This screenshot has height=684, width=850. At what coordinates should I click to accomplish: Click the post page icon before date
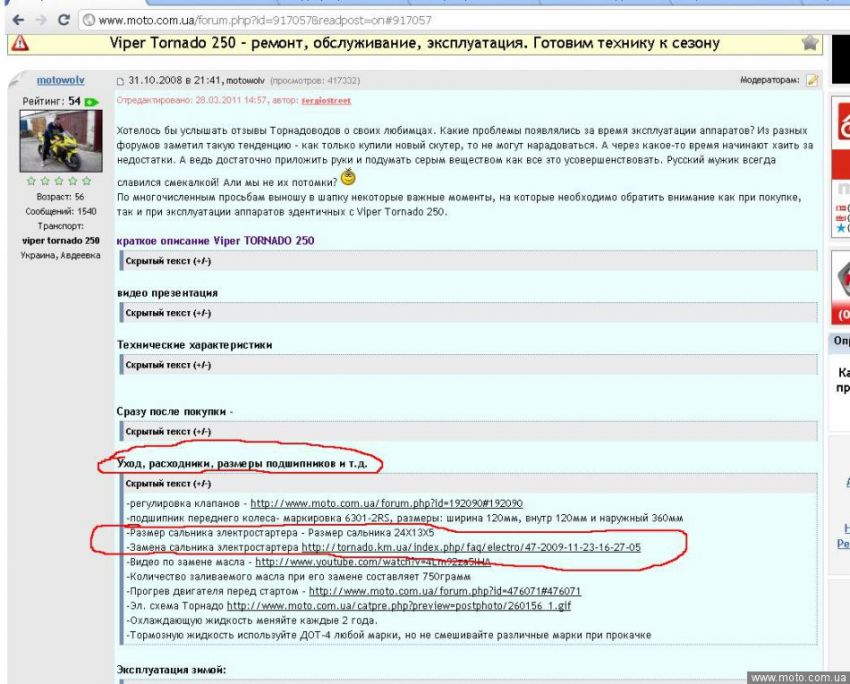point(121,81)
